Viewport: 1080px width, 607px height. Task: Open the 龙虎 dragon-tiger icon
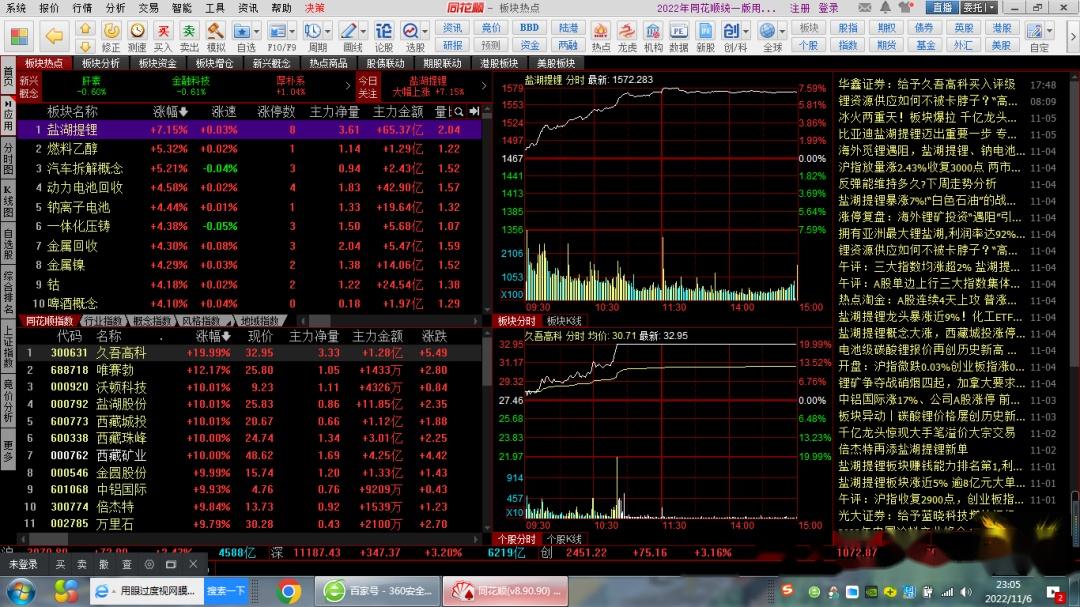[627, 37]
